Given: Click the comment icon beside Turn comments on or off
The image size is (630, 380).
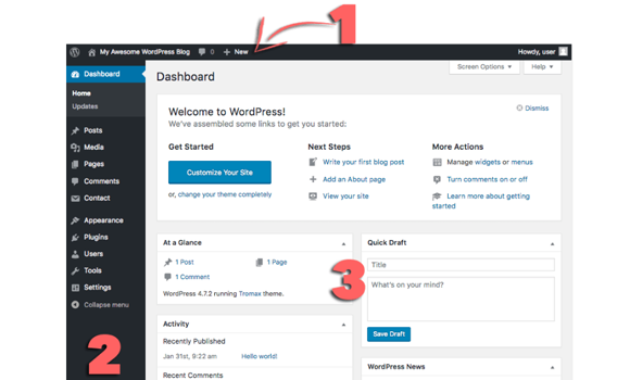Looking at the screenshot, I should click(x=437, y=179).
